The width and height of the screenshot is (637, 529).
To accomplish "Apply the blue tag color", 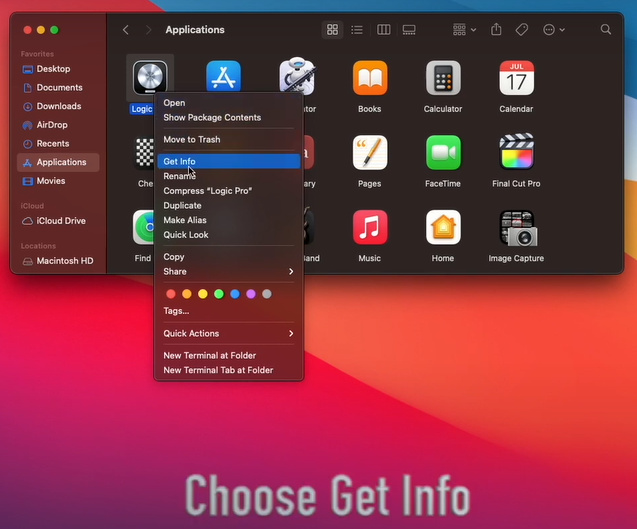I will (x=235, y=294).
